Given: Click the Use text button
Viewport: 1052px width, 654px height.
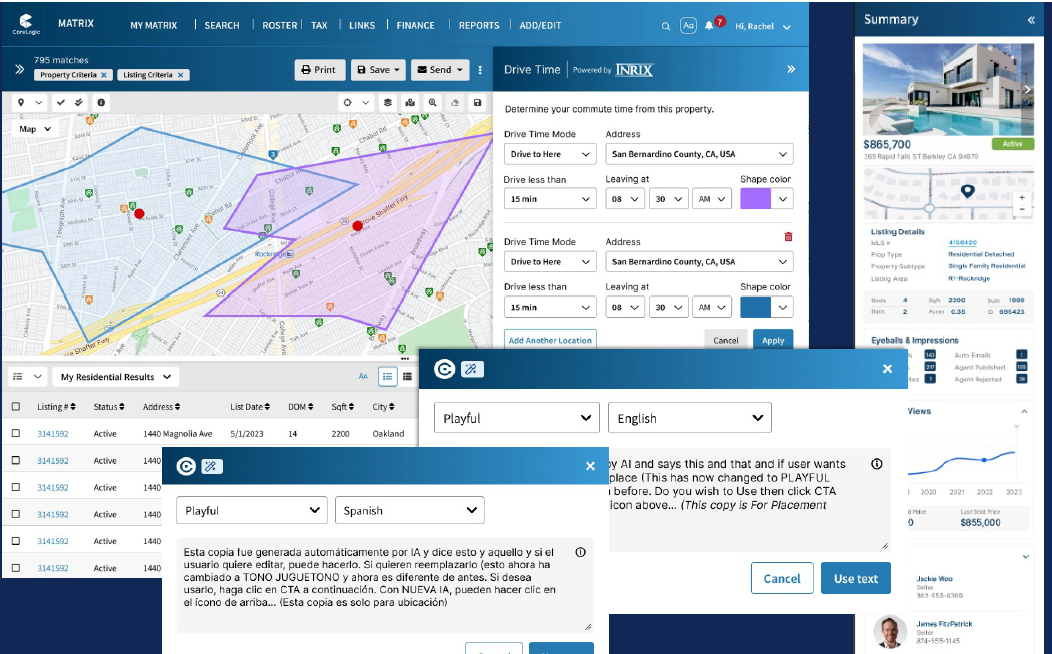Looking at the screenshot, I should click(855, 578).
